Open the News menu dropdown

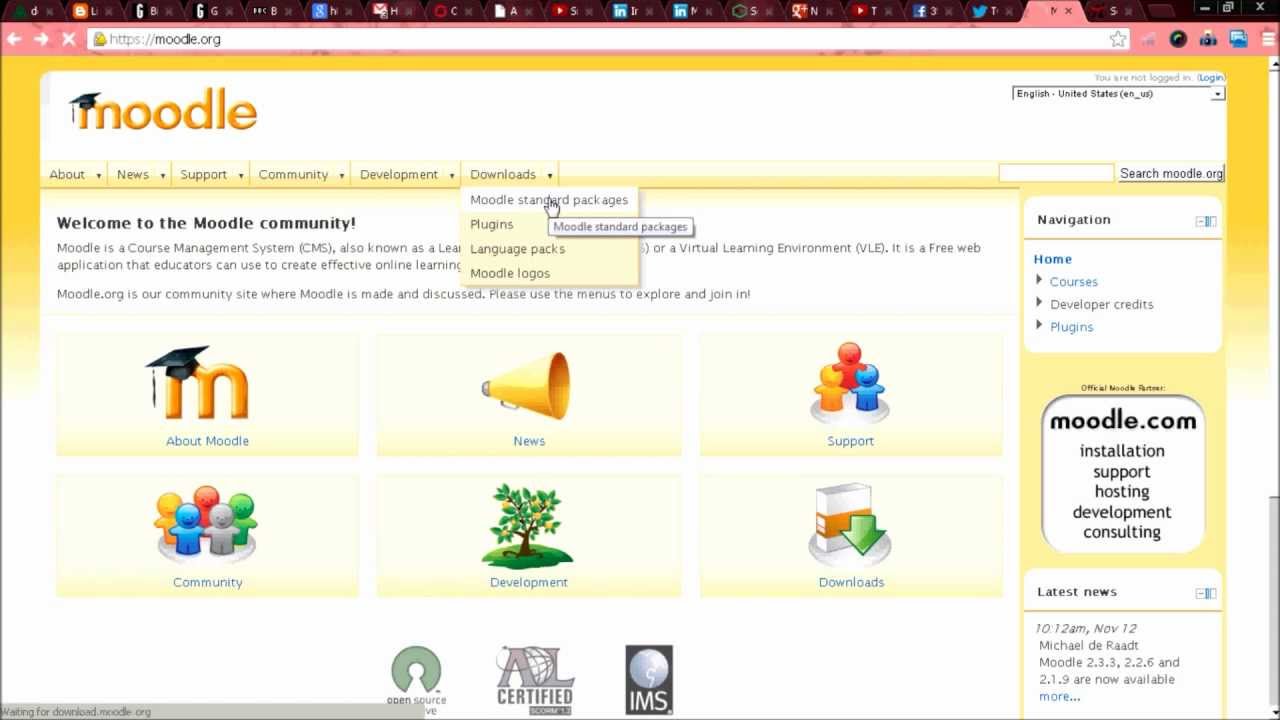coord(140,174)
